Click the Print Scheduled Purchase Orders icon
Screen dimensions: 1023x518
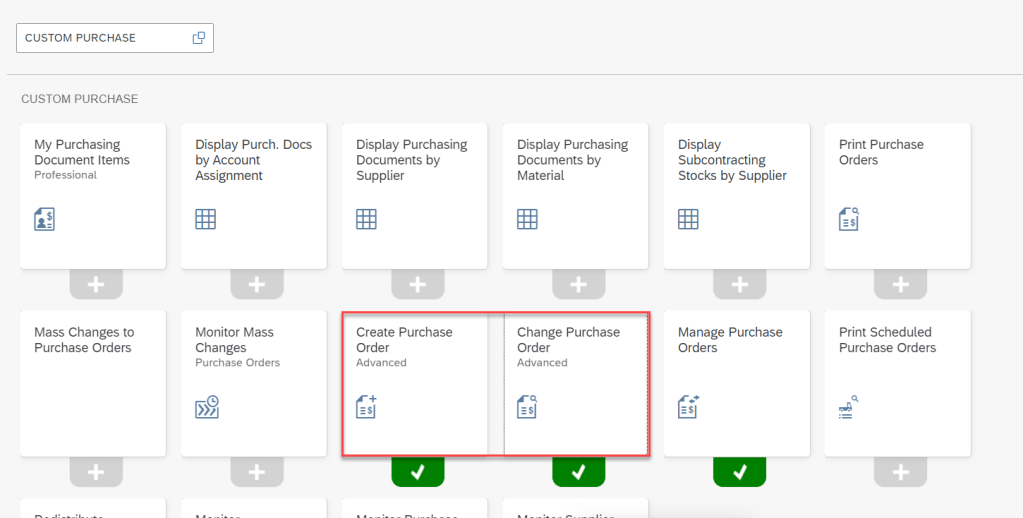pyautogui.click(x=849, y=407)
